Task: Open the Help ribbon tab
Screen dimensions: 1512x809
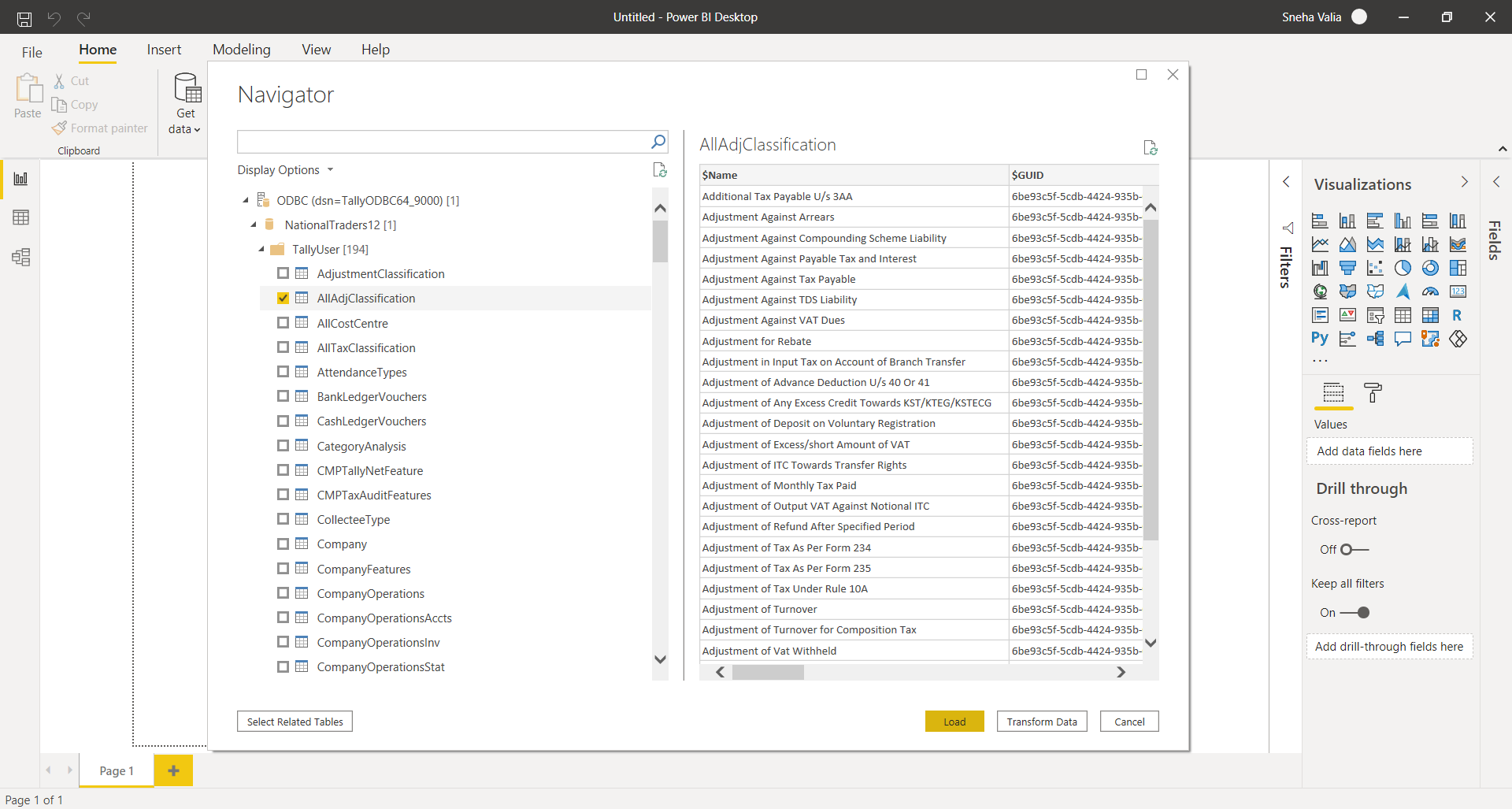Action: click(376, 50)
